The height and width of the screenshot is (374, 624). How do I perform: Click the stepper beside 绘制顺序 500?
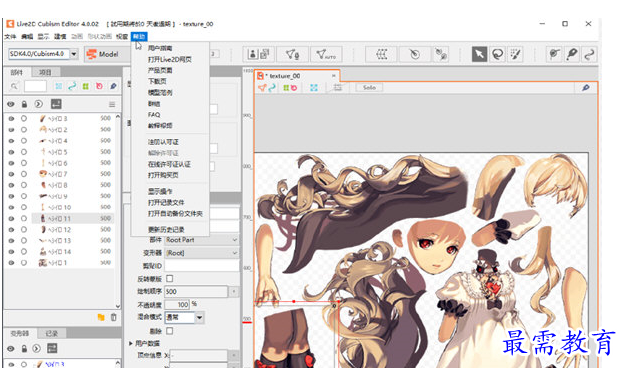pos(234,292)
